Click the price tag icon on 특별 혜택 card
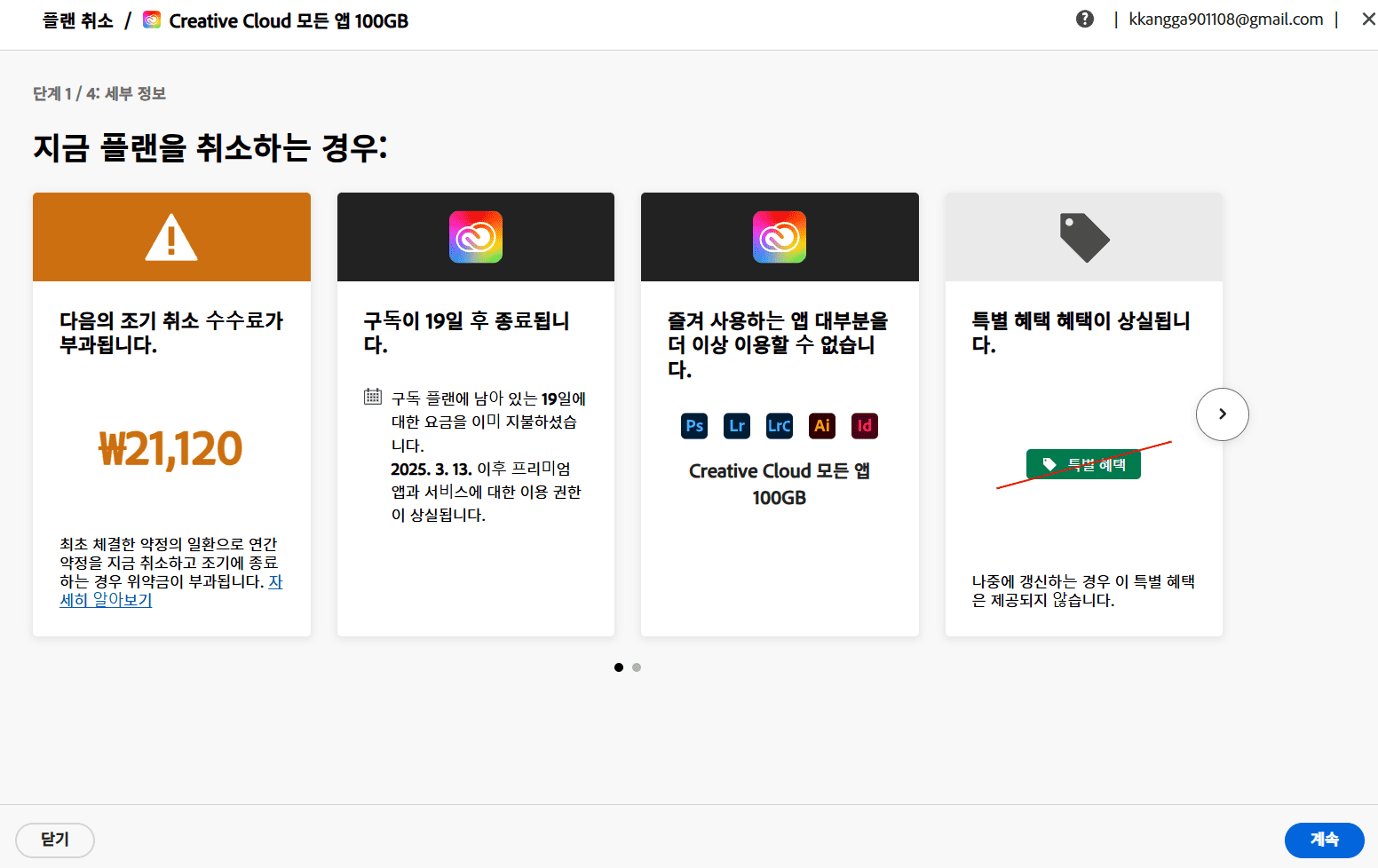Image resolution: width=1378 pixels, height=868 pixels. tap(1084, 237)
